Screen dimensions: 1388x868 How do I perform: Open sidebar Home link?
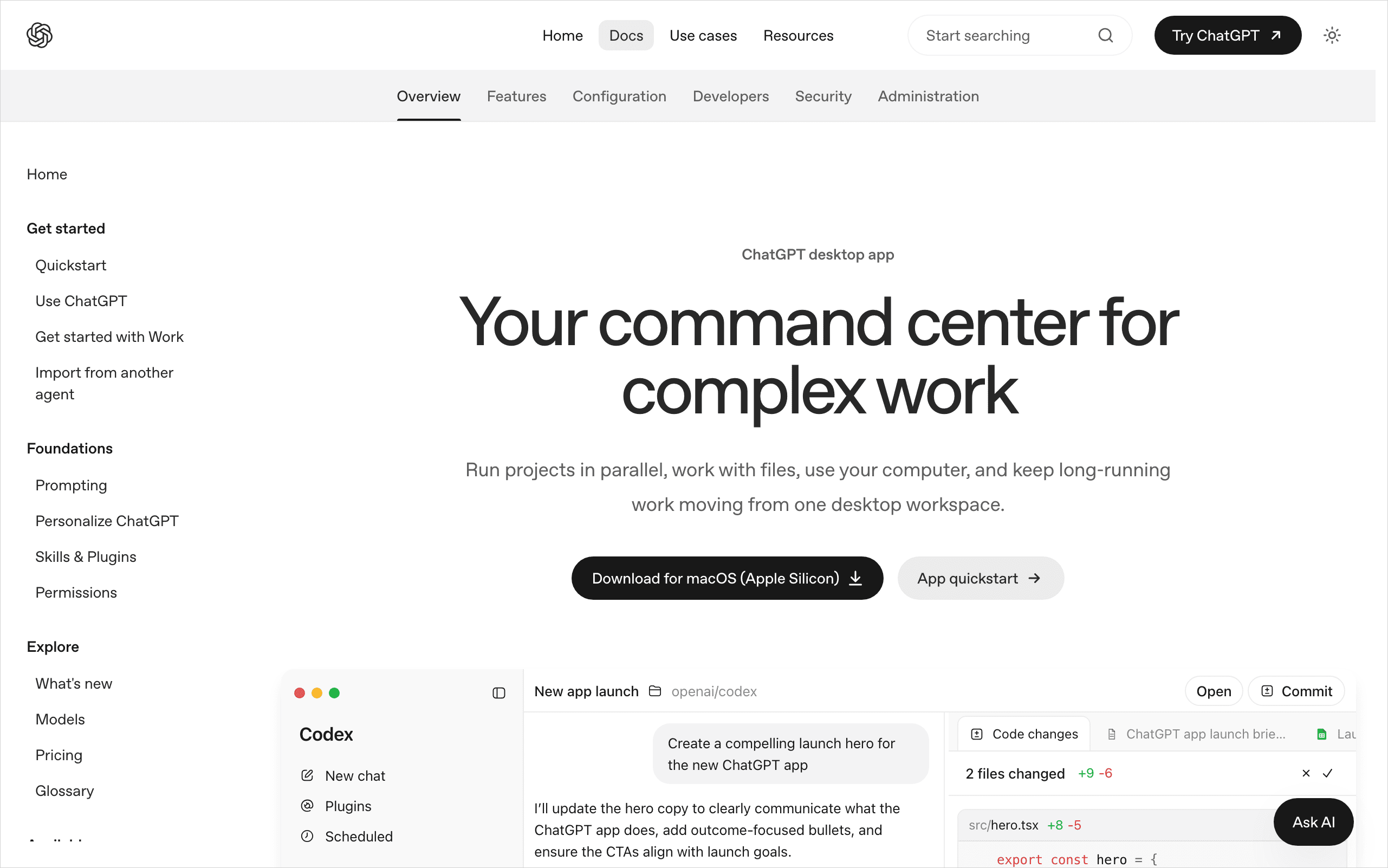click(47, 174)
